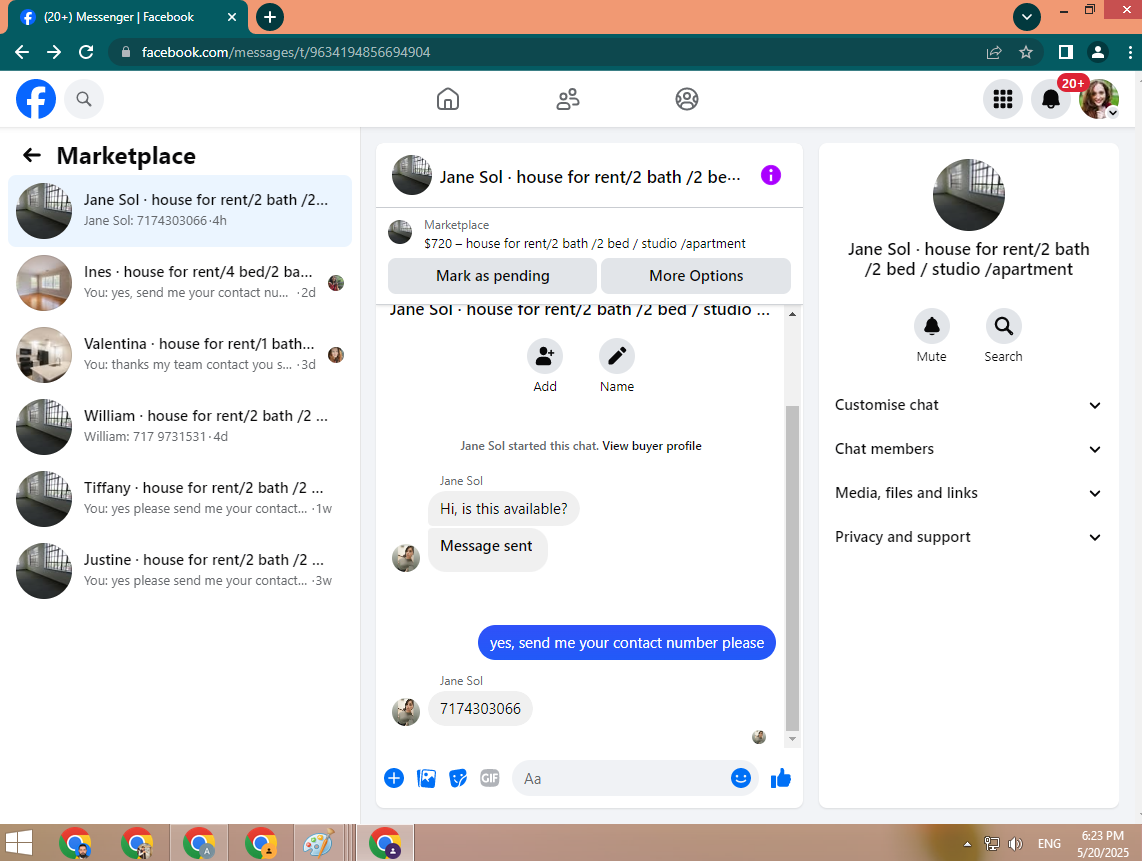Screen dimensions: 1142x861
Task: Open the Tiffany house for rent conversation
Action: (180, 499)
